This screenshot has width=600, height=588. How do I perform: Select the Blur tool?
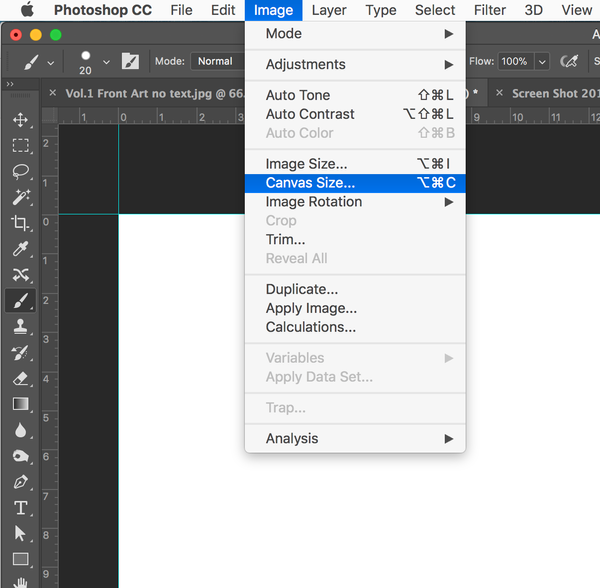20,430
